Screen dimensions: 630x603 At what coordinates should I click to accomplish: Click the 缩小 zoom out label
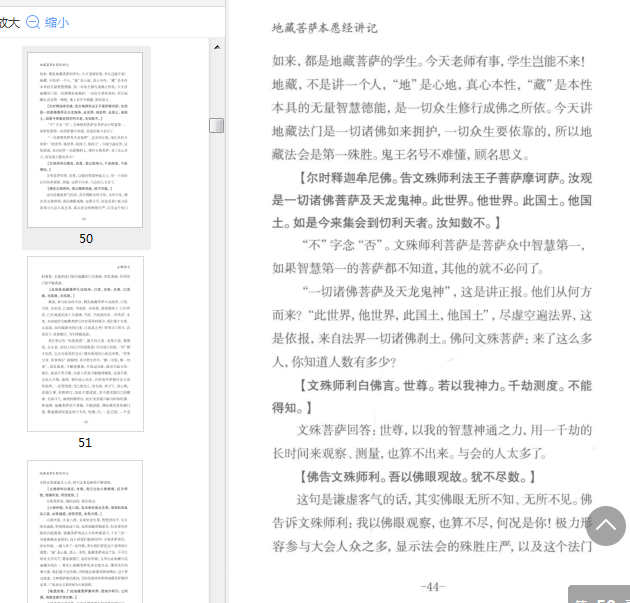(57, 22)
